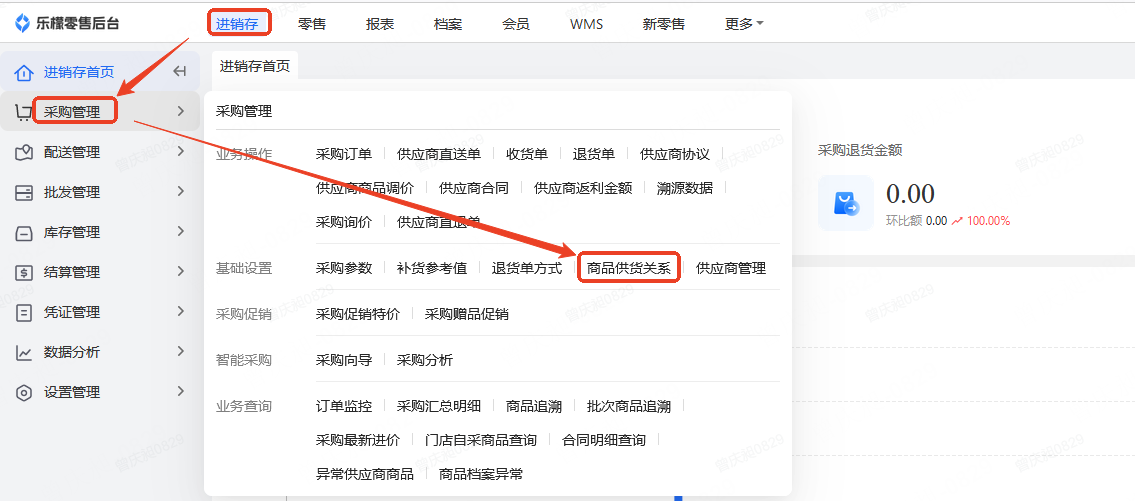
Task: Open 合同明细查询 link
Action: 604,440
